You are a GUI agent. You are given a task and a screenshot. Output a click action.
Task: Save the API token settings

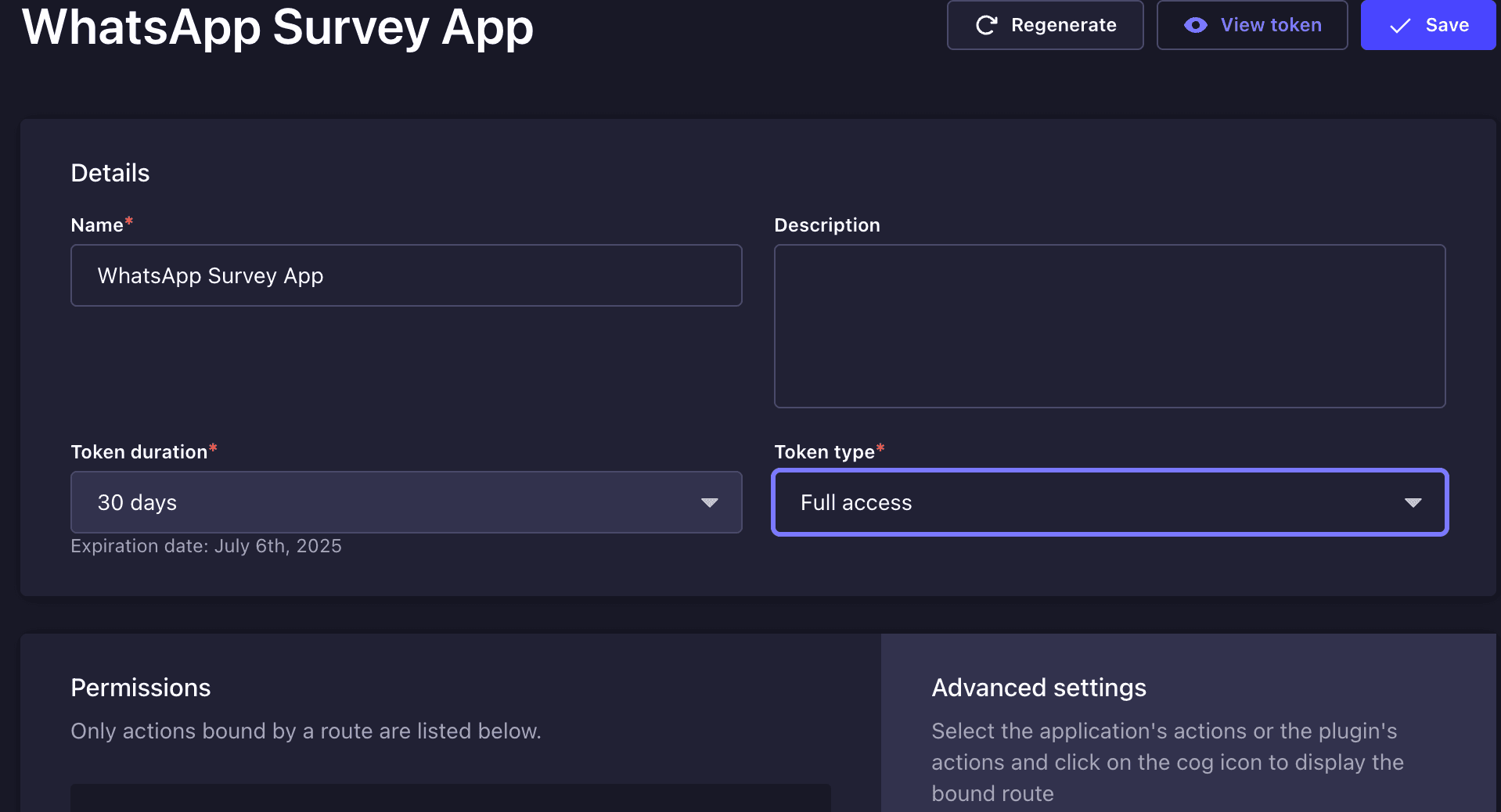coord(1428,25)
